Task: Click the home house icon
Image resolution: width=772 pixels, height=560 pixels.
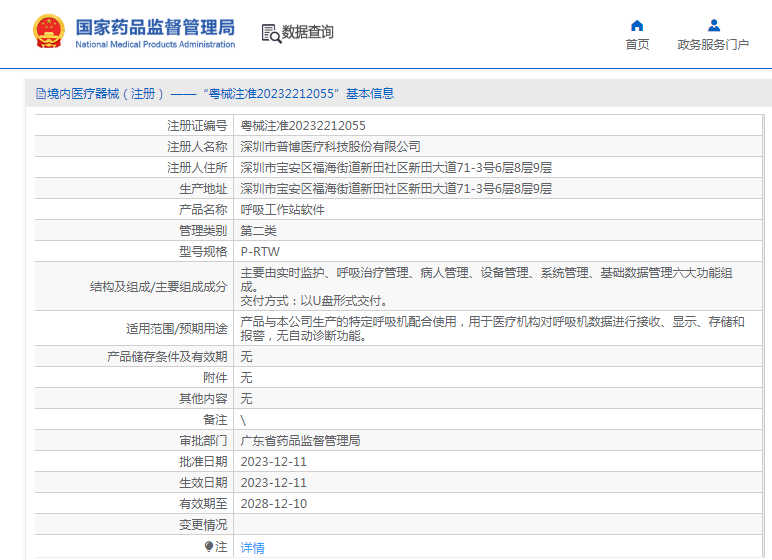Action: (637, 26)
